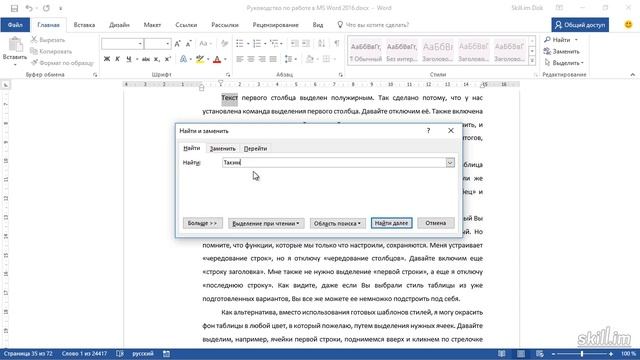Open the numbered list button
The height and width of the screenshot is (360, 640).
point(257,43)
